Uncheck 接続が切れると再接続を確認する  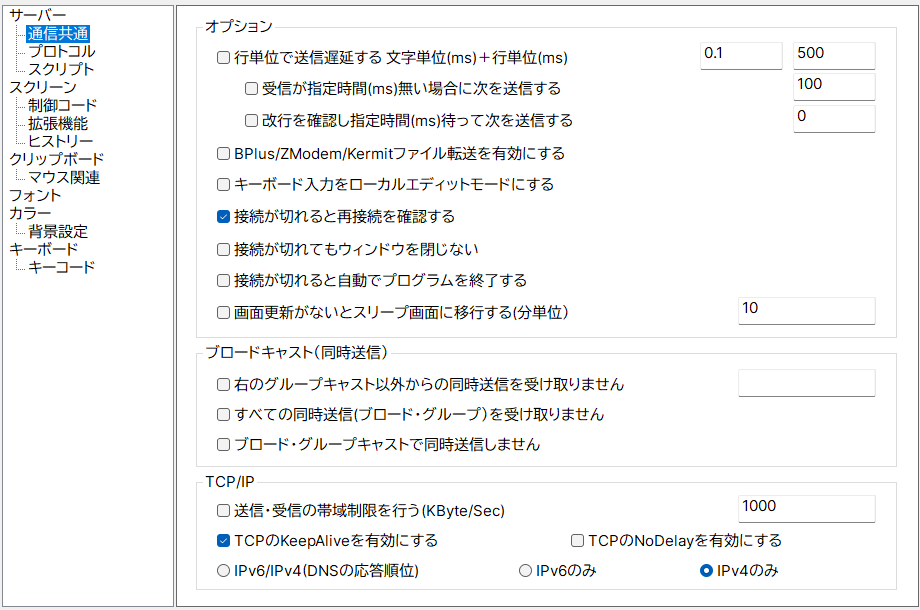coord(224,216)
